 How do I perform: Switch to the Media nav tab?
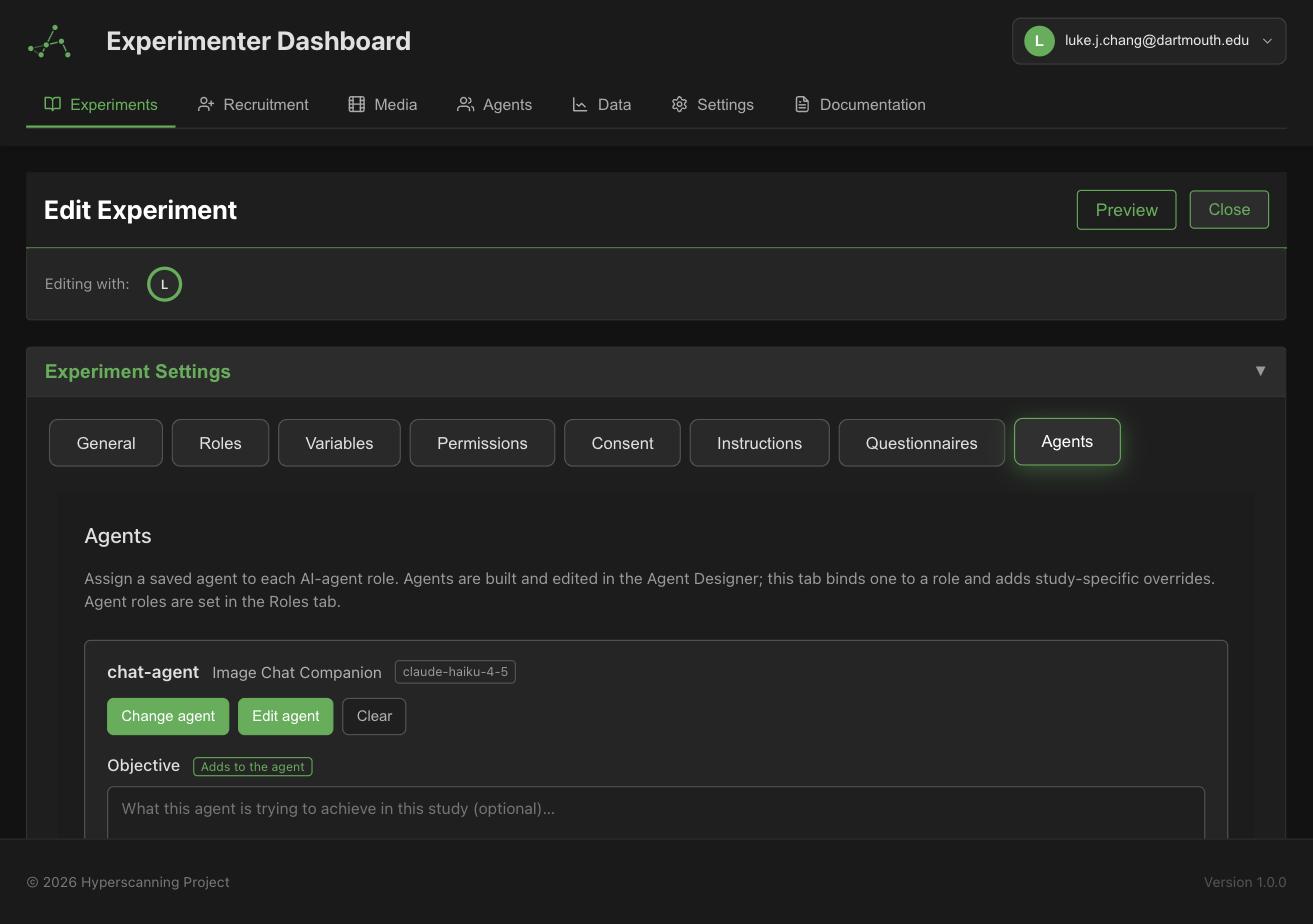383,104
